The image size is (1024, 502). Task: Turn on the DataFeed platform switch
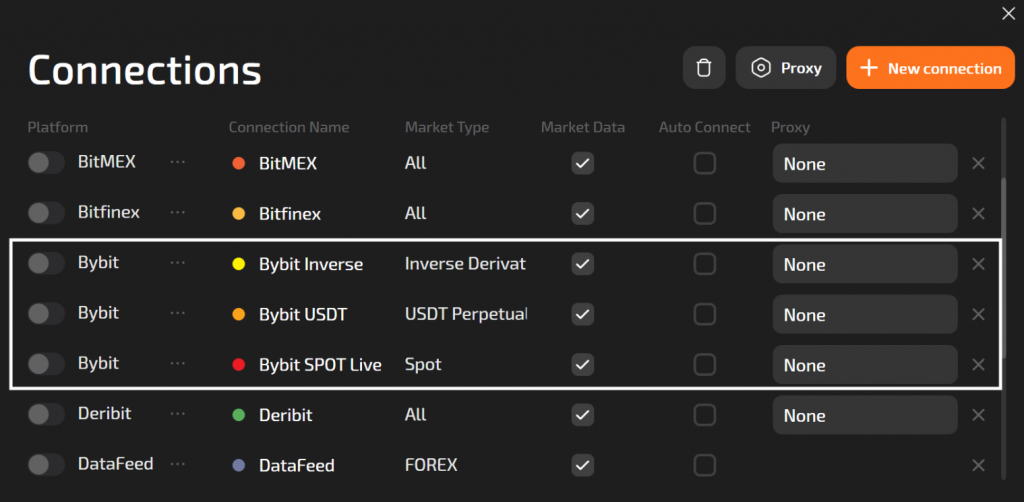pyautogui.click(x=46, y=465)
